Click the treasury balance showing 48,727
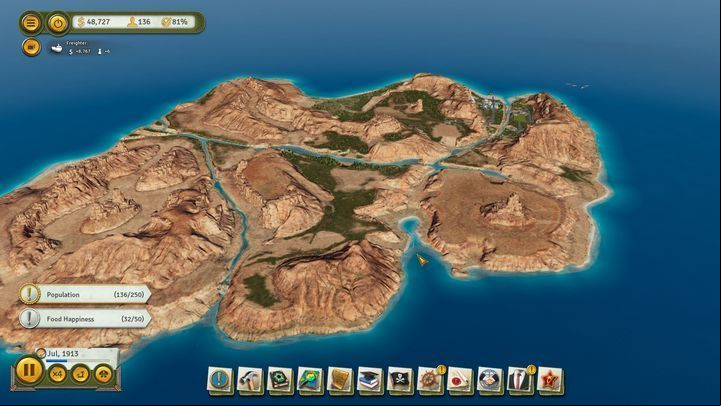The image size is (721, 406). tap(93, 22)
